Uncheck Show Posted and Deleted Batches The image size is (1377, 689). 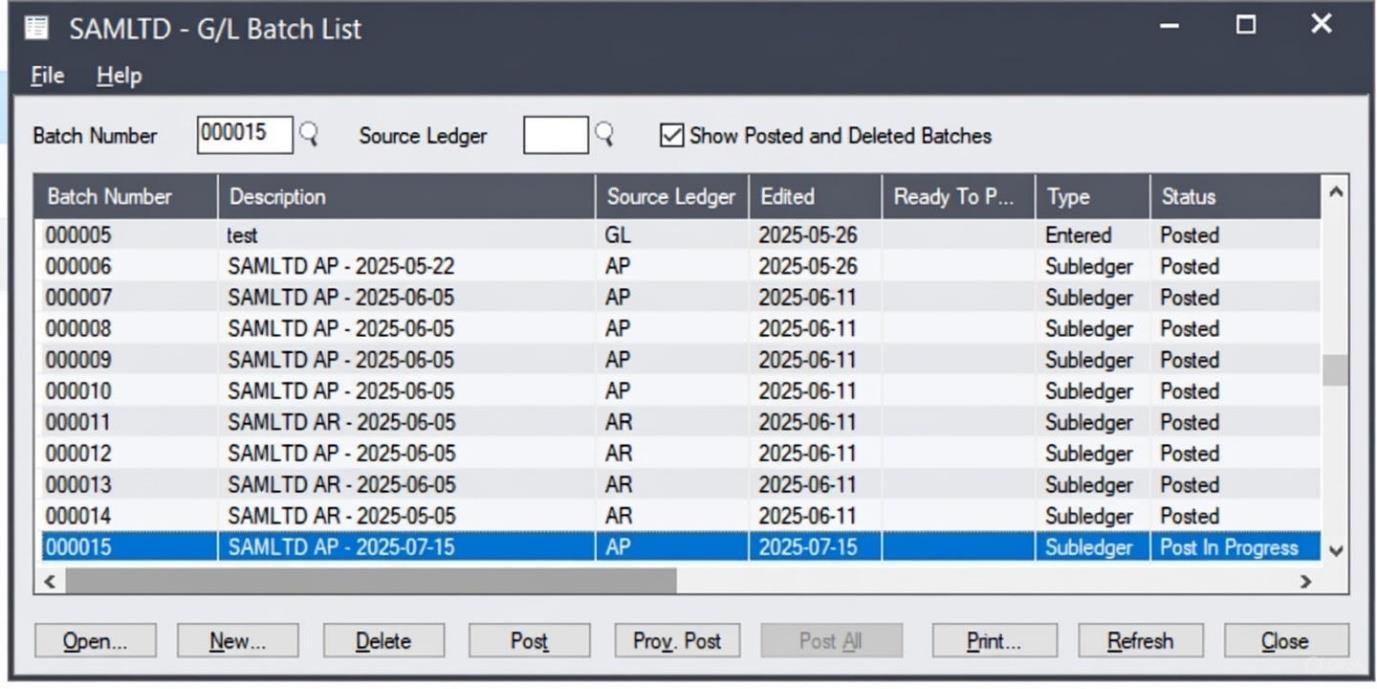[672, 136]
